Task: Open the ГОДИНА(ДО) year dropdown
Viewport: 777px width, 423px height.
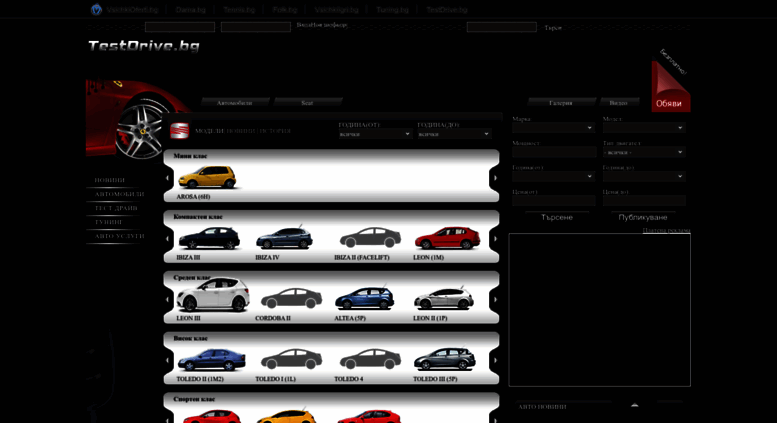Action: point(454,134)
